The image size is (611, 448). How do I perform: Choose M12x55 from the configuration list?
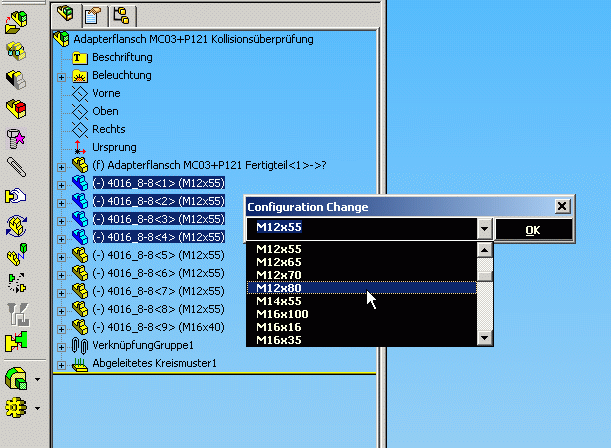coord(362,249)
